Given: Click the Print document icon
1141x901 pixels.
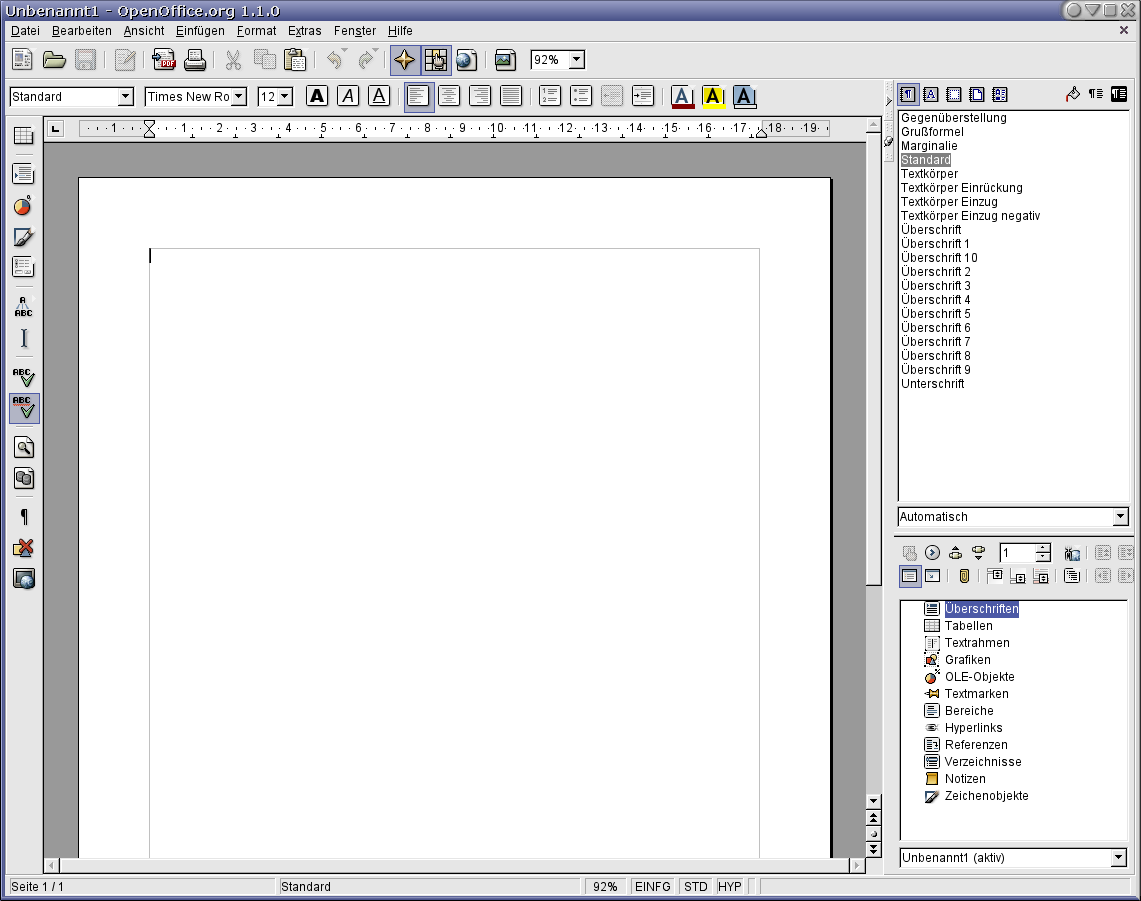Looking at the screenshot, I should (x=195, y=60).
